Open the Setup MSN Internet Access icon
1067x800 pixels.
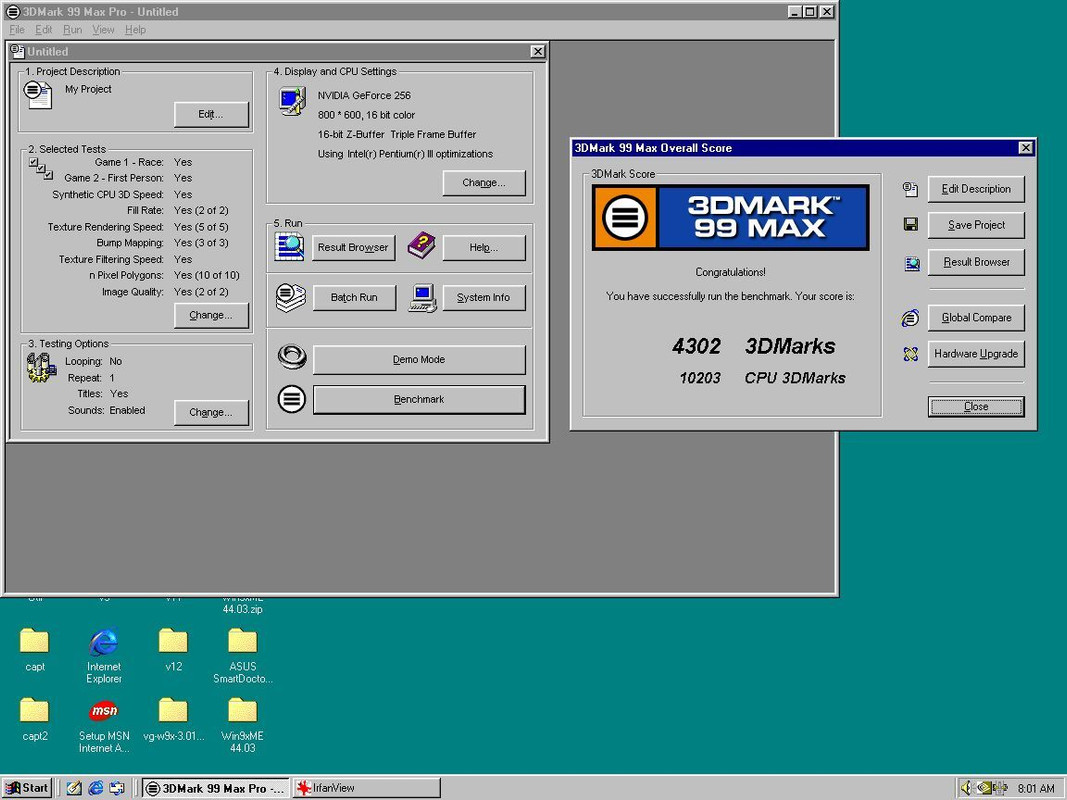click(x=103, y=727)
